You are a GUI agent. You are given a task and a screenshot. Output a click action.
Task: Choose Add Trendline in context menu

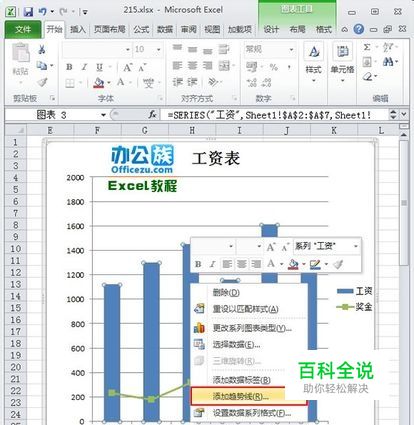pos(249,396)
